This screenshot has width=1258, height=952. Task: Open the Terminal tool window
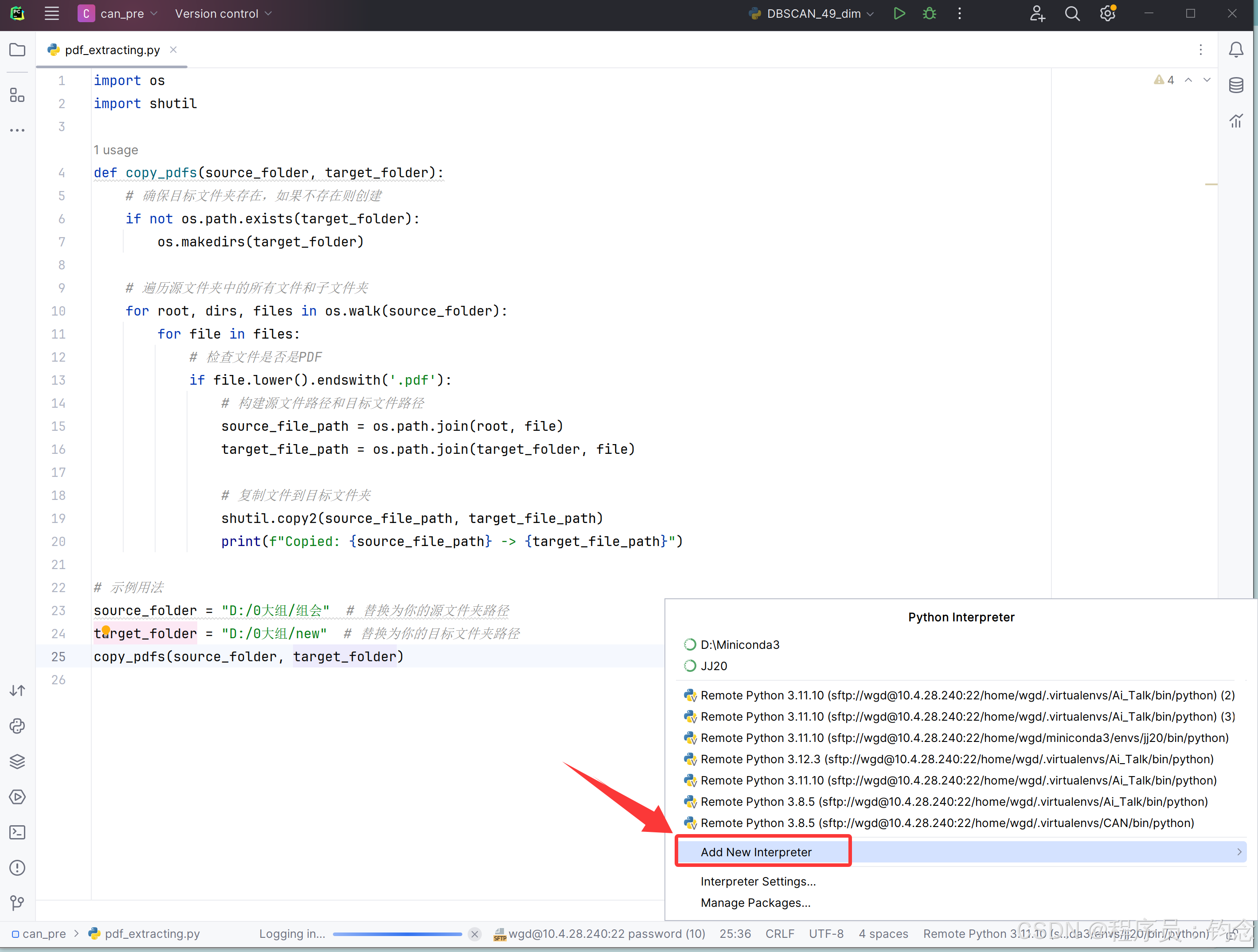pyautogui.click(x=17, y=832)
